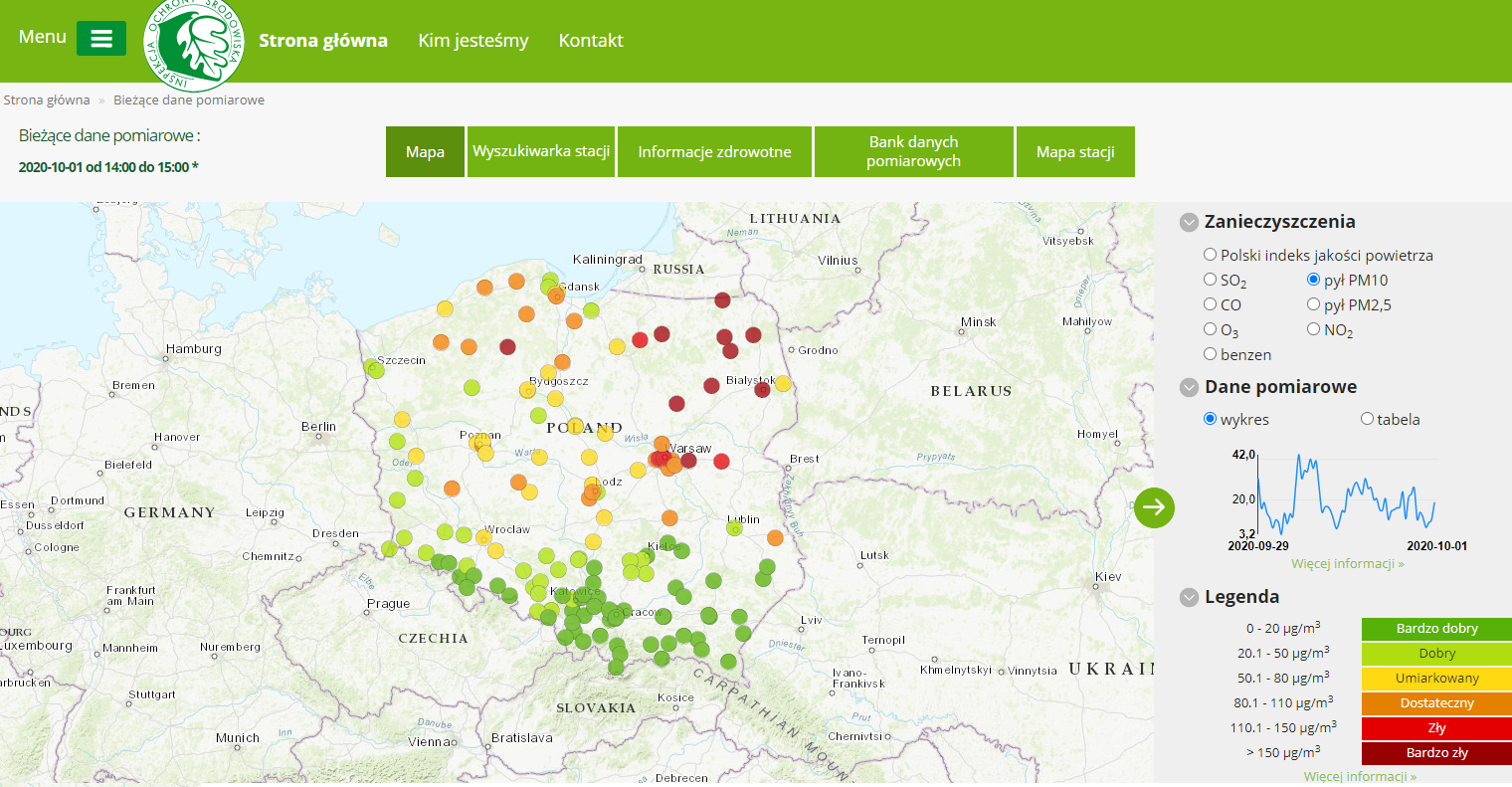Click the yellow station marker near Białystok
The height and width of the screenshot is (787, 1512).
tap(783, 383)
